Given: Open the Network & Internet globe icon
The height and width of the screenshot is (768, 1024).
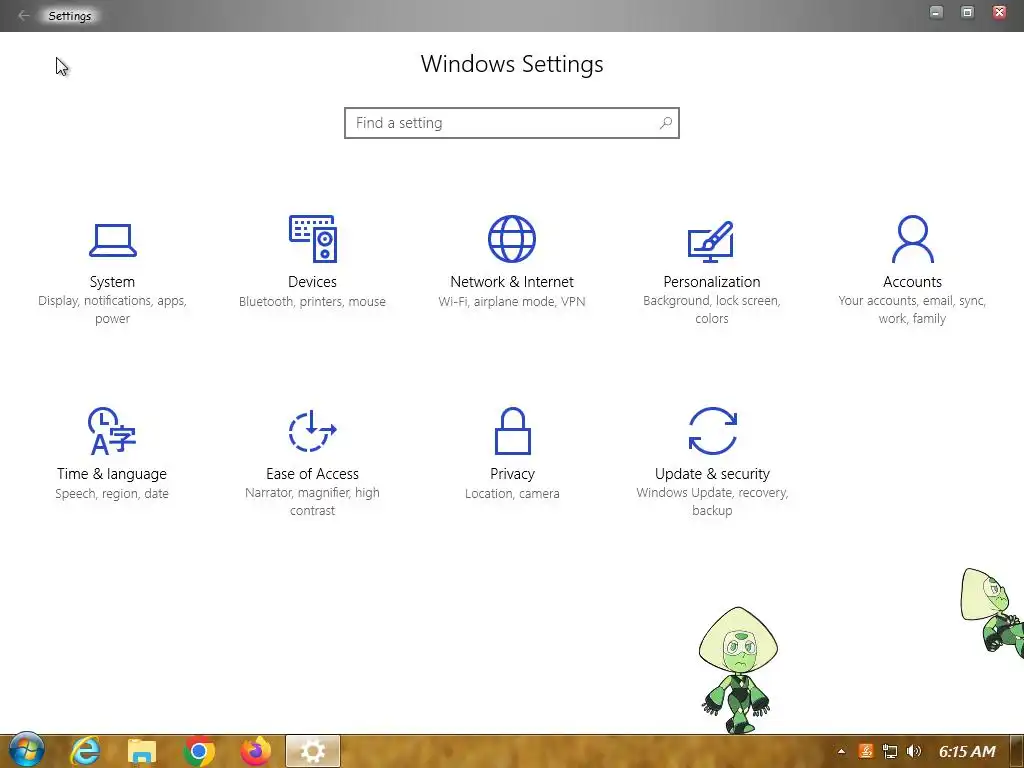Looking at the screenshot, I should (x=512, y=238).
